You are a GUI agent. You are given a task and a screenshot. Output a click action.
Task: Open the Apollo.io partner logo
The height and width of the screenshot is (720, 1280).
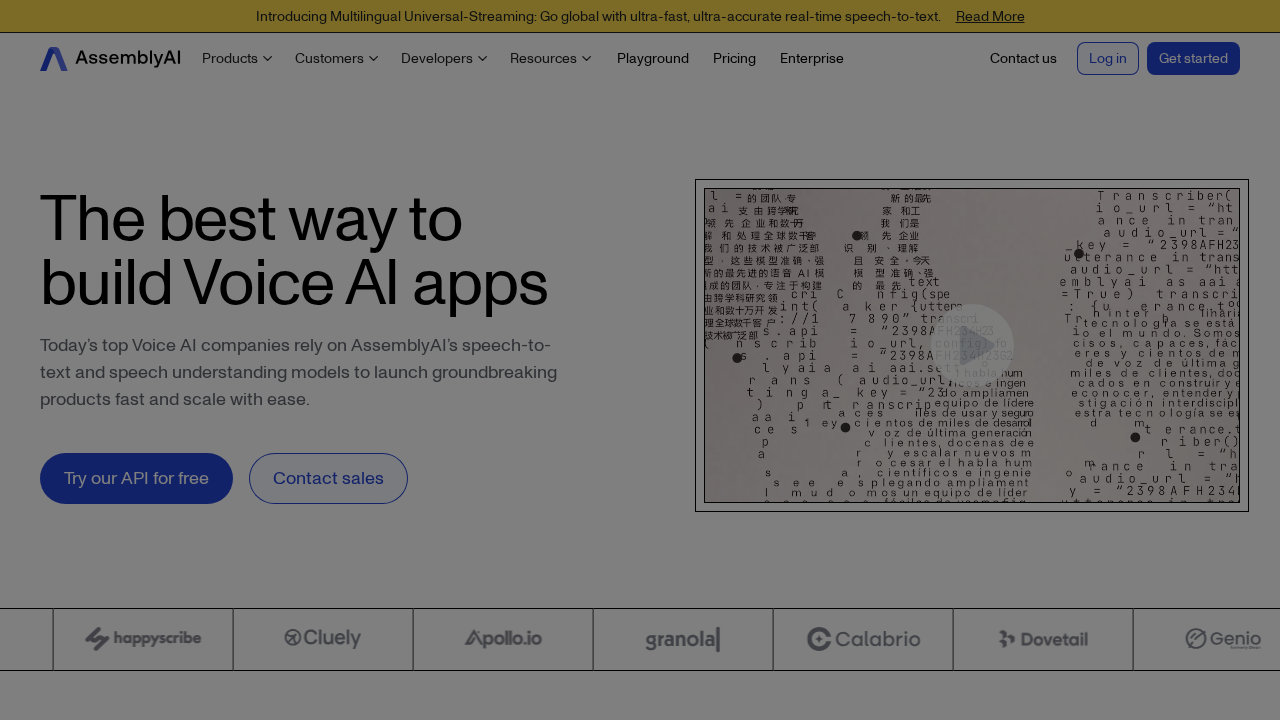[x=503, y=639]
